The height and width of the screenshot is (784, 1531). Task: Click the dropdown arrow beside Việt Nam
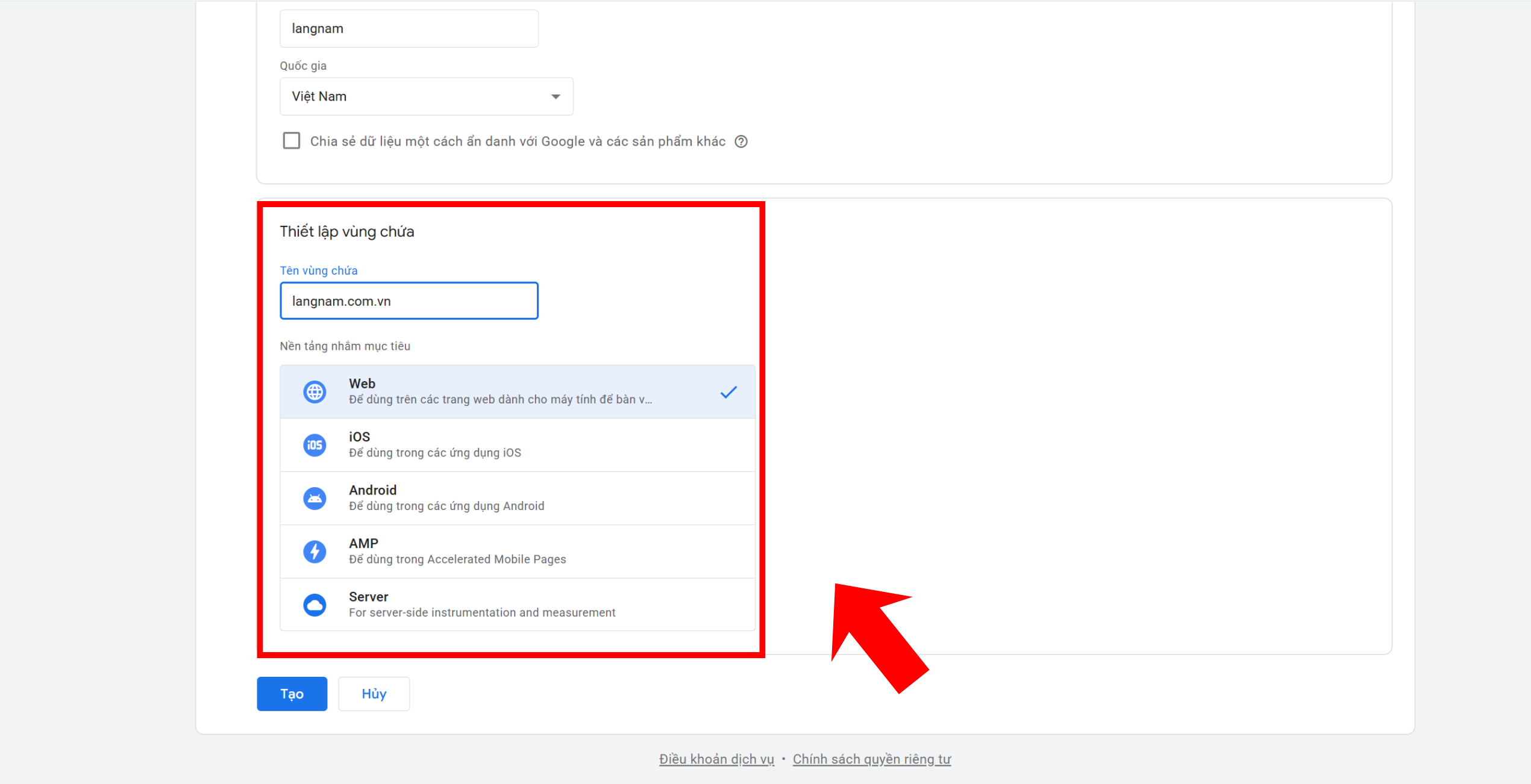556,97
